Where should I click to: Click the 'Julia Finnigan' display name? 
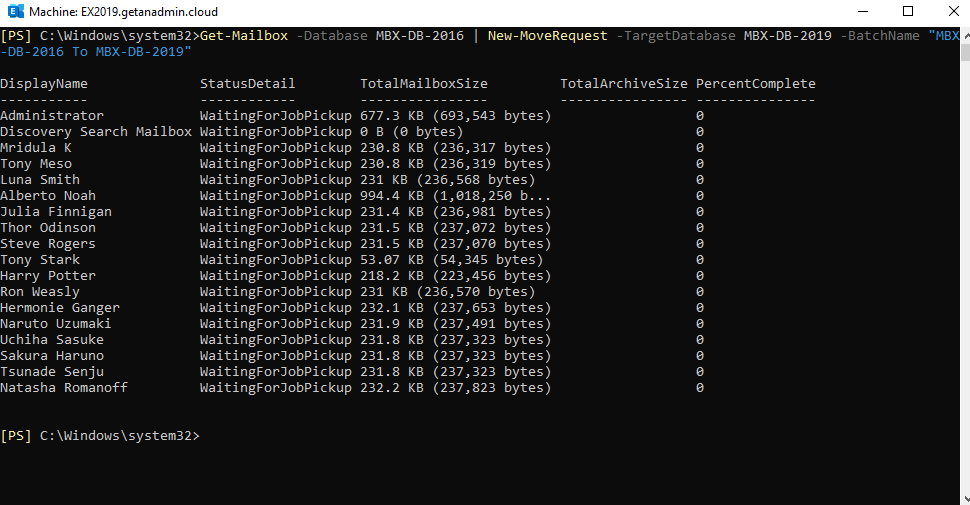[x=56, y=212]
